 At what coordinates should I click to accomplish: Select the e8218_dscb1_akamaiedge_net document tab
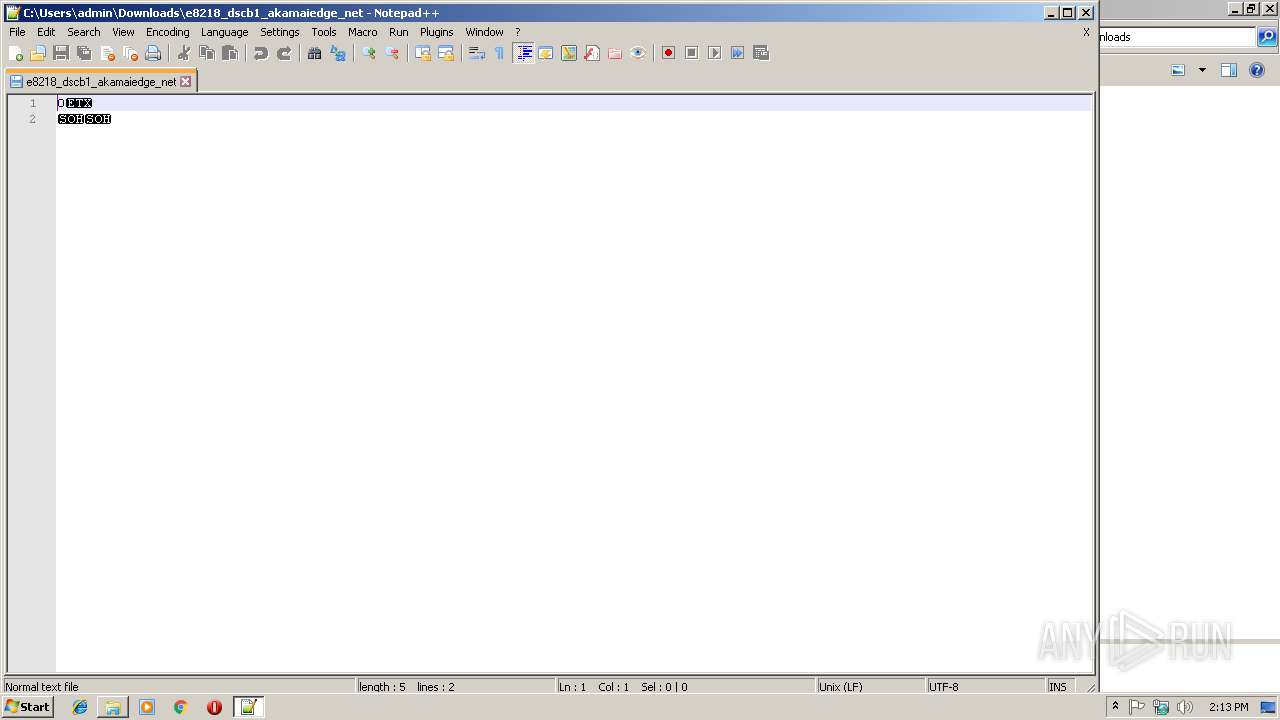[100, 81]
